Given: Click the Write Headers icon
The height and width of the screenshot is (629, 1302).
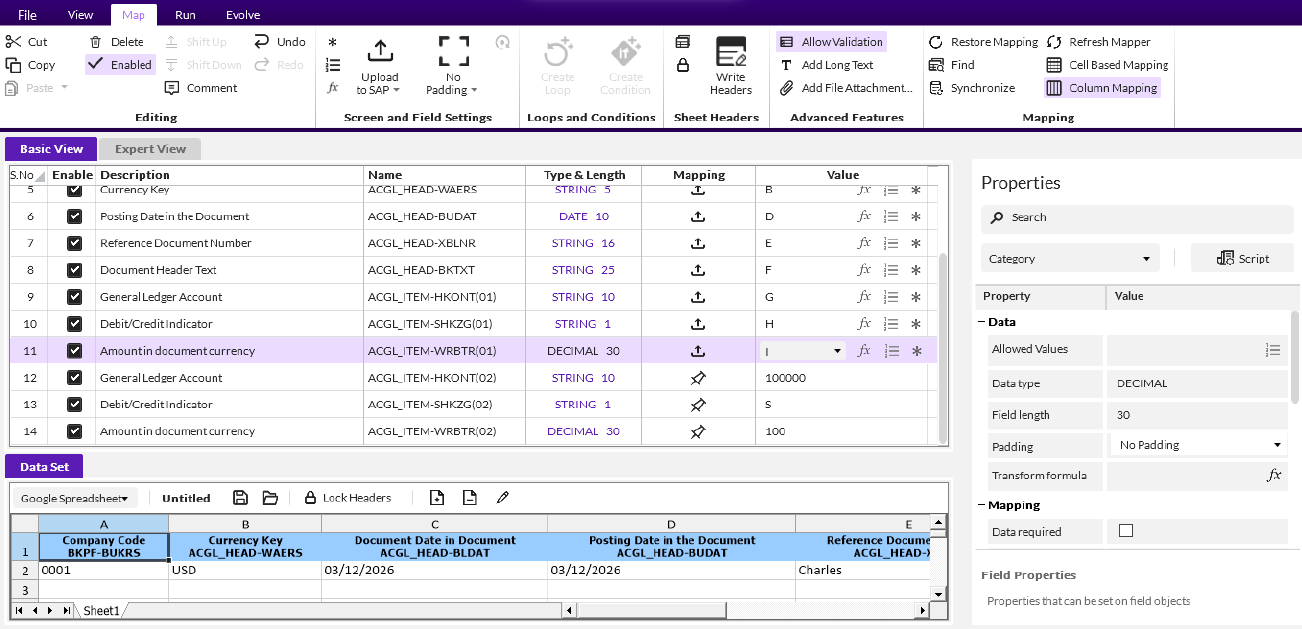Looking at the screenshot, I should (731, 52).
